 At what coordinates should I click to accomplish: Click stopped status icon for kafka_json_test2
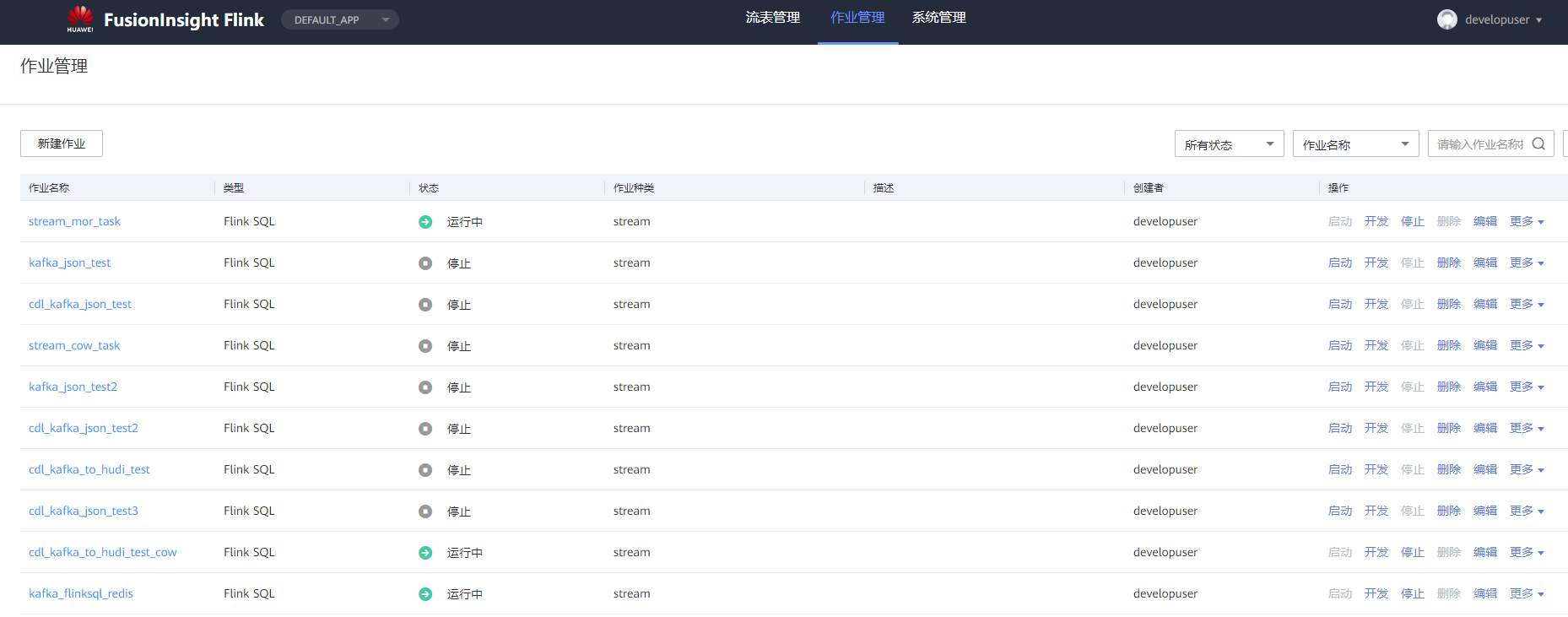[x=425, y=387]
